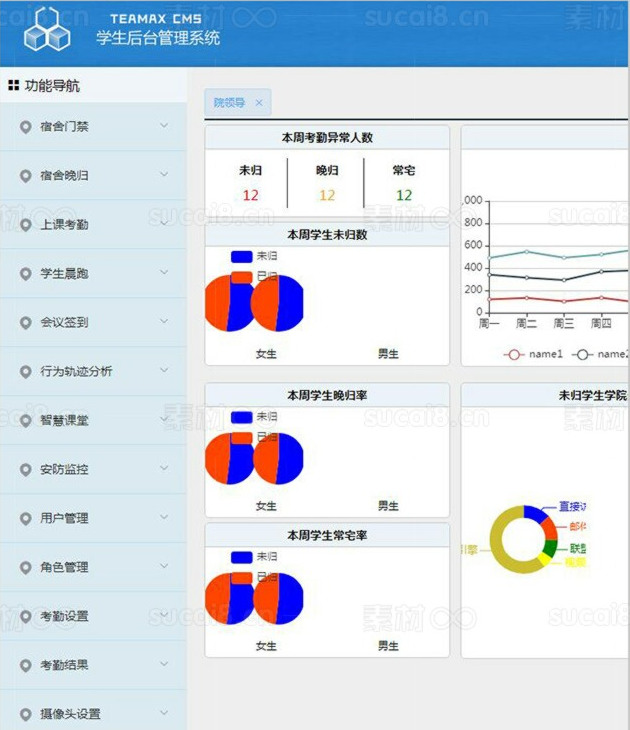Image resolution: width=630 pixels, height=730 pixels.
Task: Click the orange 晚归 count 12
Action: 327,195
